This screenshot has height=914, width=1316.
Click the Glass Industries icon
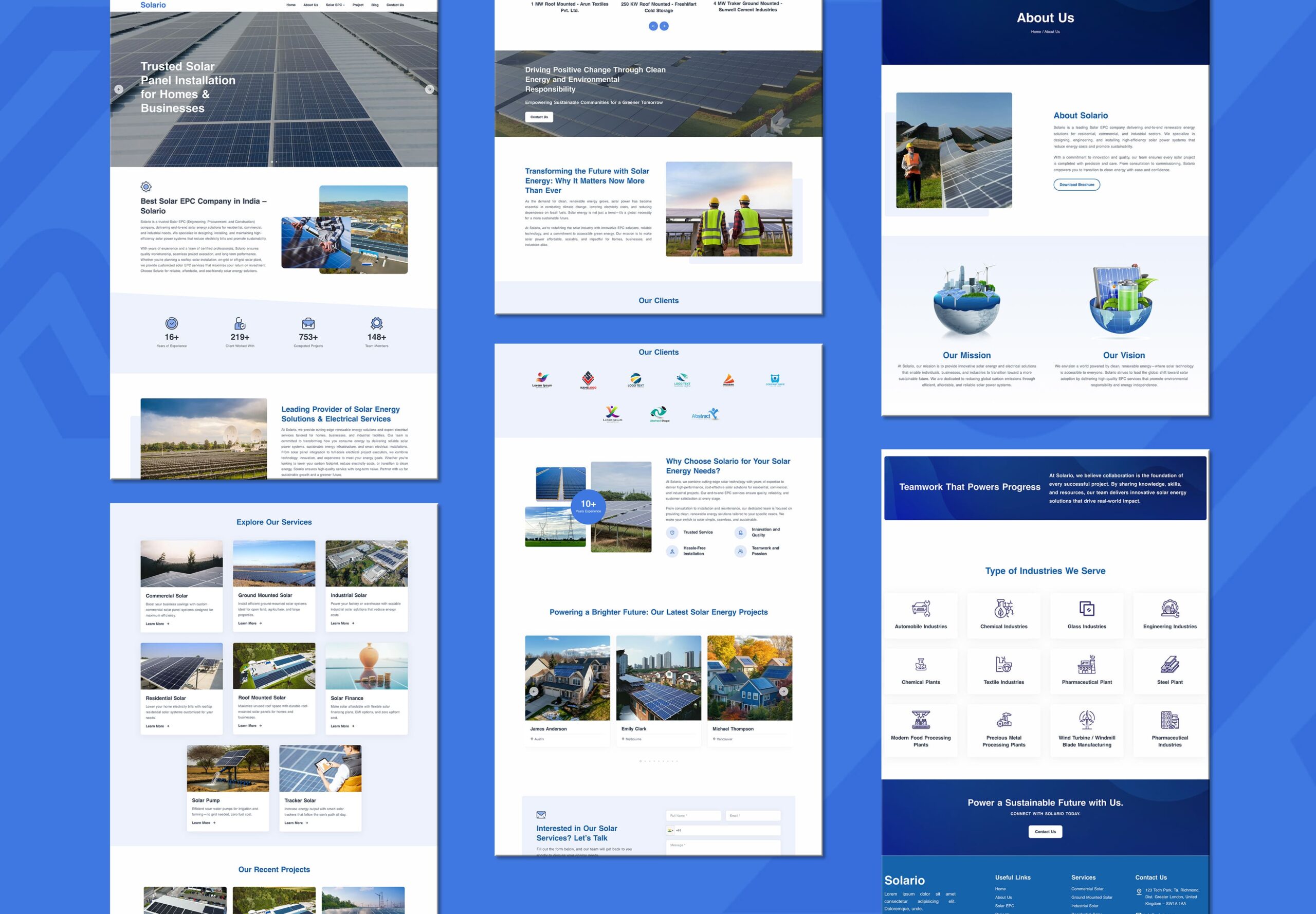click(x=1087, y=608)
